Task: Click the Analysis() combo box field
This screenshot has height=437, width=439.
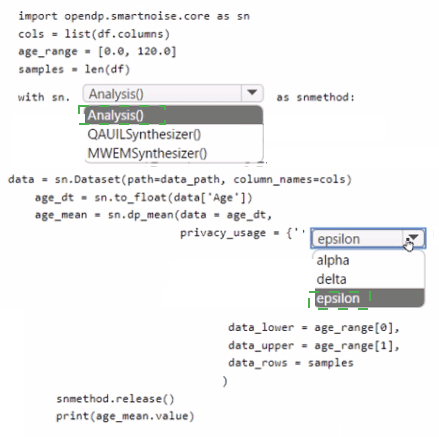Action: [x=173, y=93]
